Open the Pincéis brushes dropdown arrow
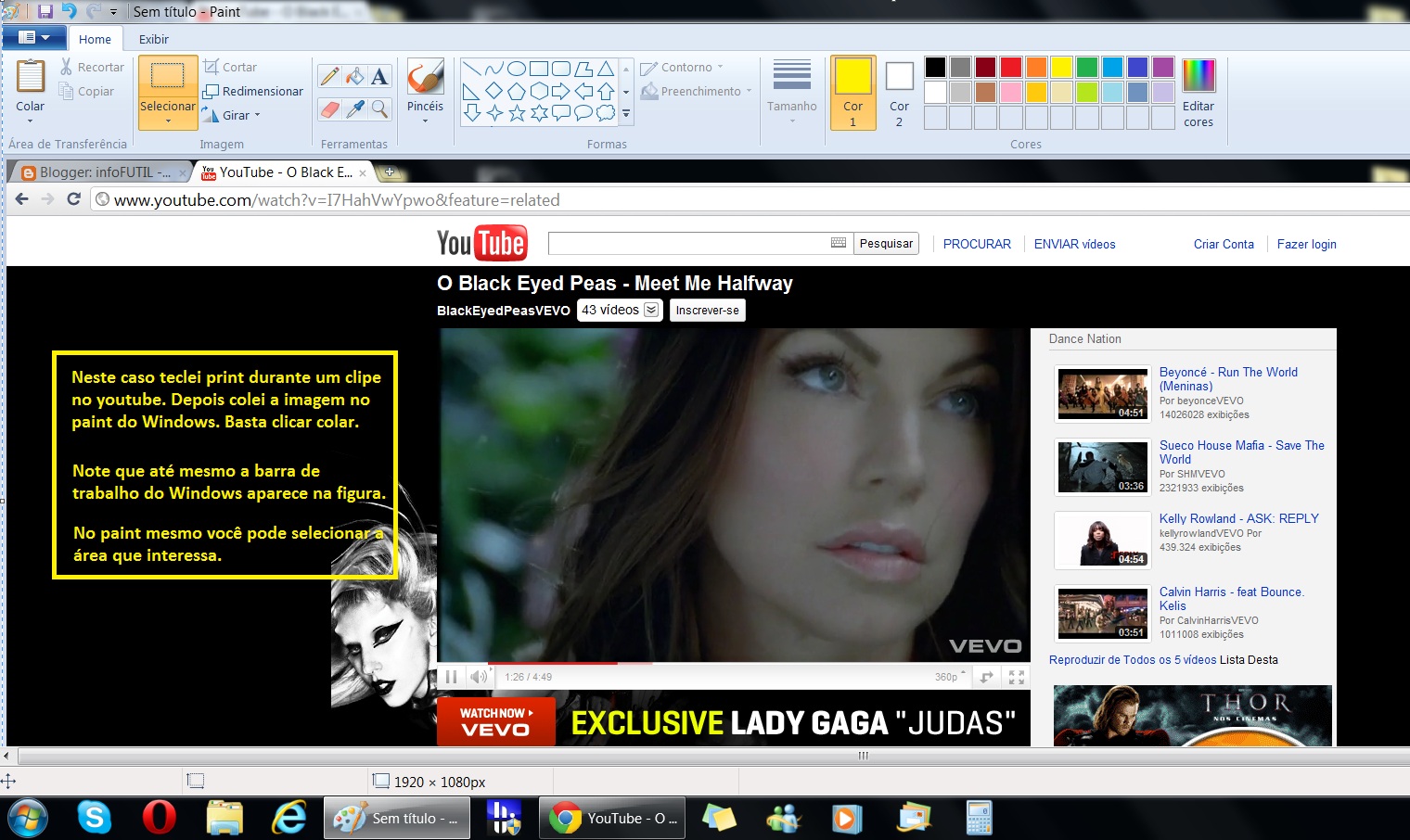The width and height of the screenshot is (1410, 840). click(425, 121)
